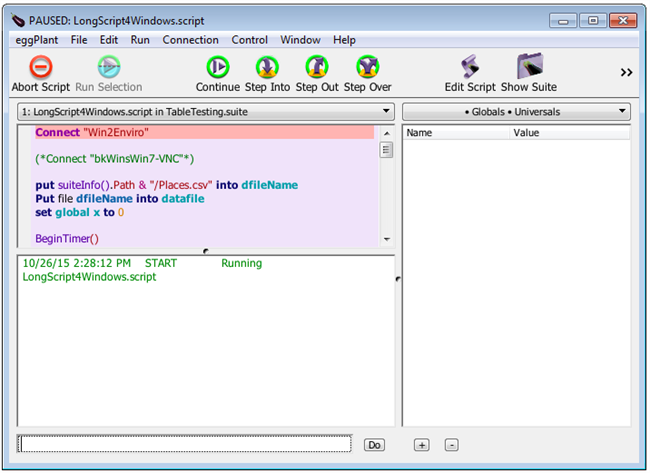Open the Connection menu
The height and width of the screenshot is (473, 650).
point(190,40)
